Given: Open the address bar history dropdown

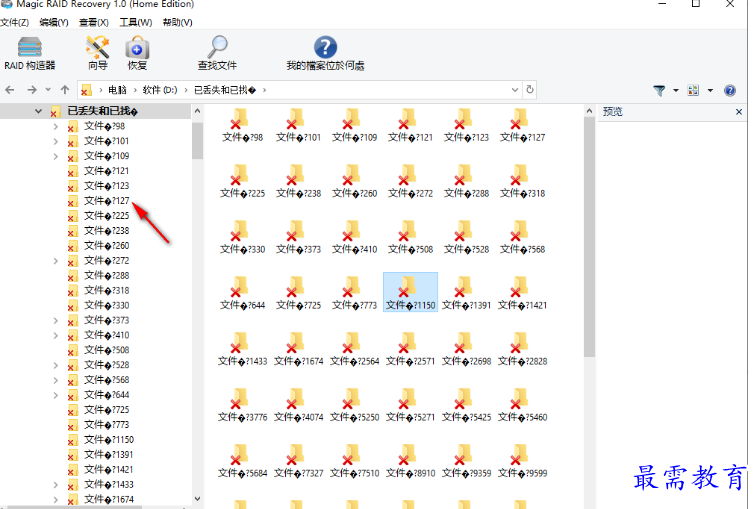Looking at the screenshot, I should click(515, 90).
